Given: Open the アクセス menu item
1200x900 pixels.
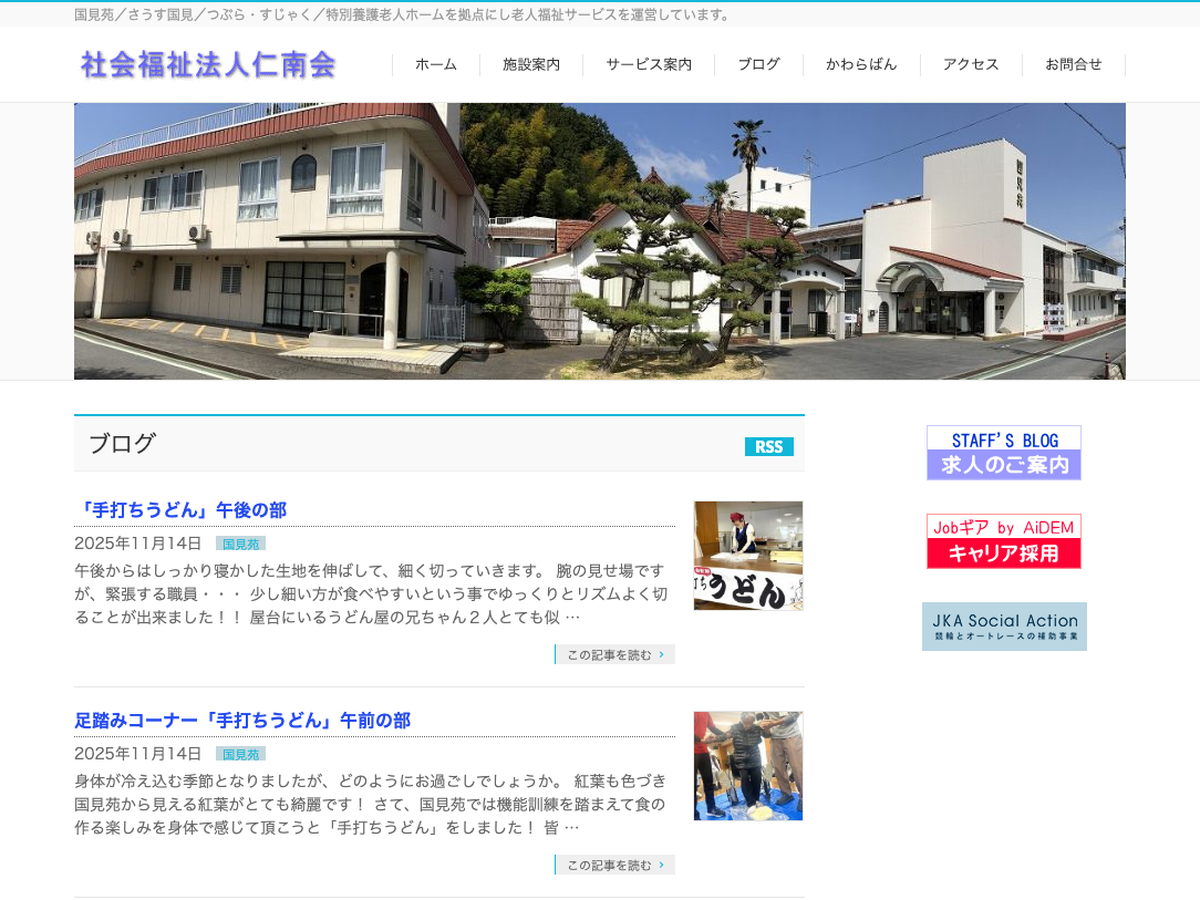Looking at the screenshot, I should point(970,65).
